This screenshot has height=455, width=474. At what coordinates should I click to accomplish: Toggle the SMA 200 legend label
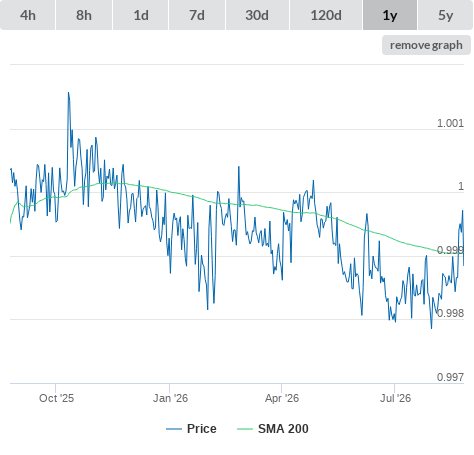[283, 429]
